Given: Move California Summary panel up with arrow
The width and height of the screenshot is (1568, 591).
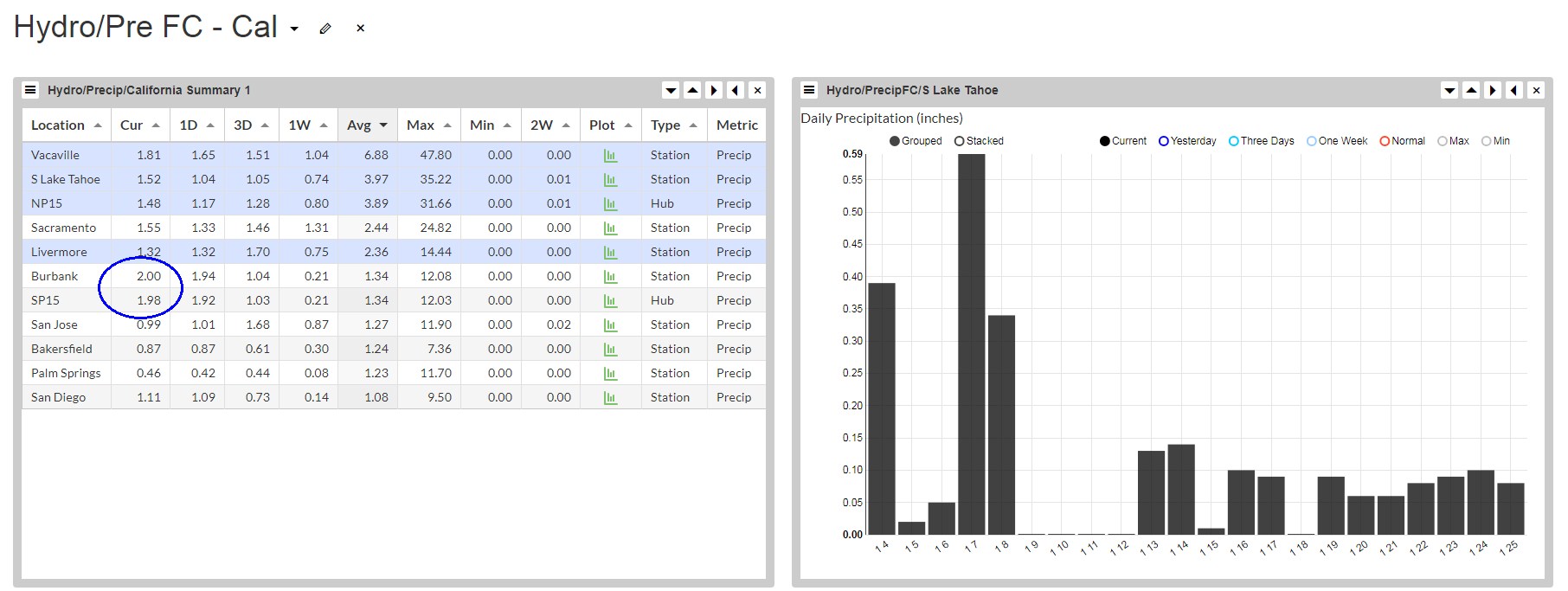Looking at the screenshot, I should pos(692,90).
